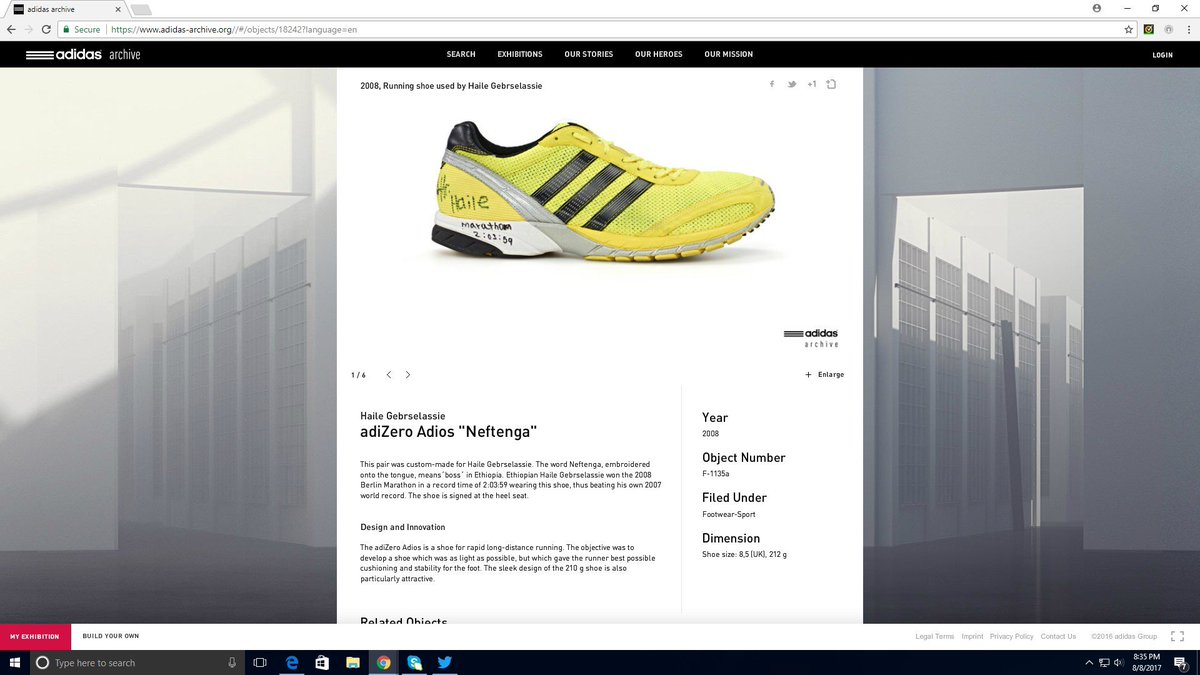Open the Windows Start menu
This screenshot has height=675, width=1200.
tap(15, 662)
